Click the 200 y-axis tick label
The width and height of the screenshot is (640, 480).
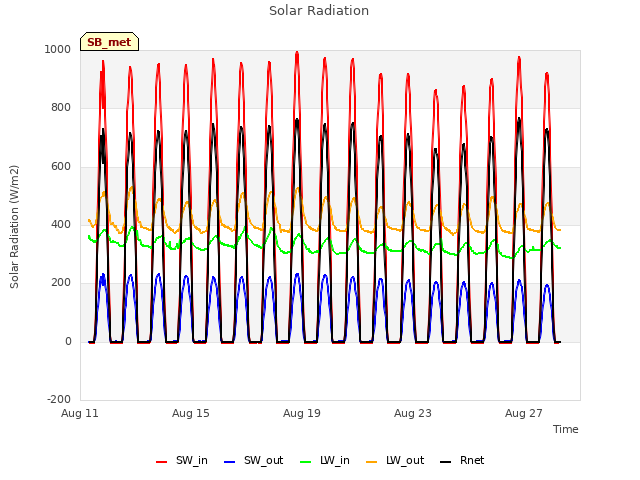pos(61,282)
